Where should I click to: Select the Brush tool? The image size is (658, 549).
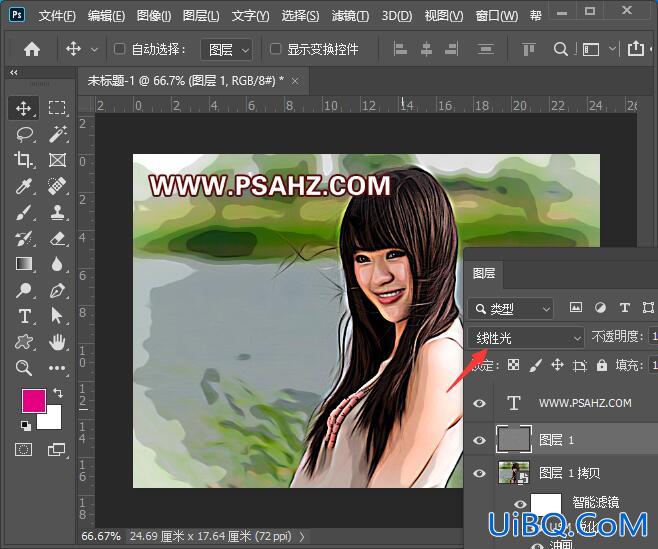(x=24, y=212)
